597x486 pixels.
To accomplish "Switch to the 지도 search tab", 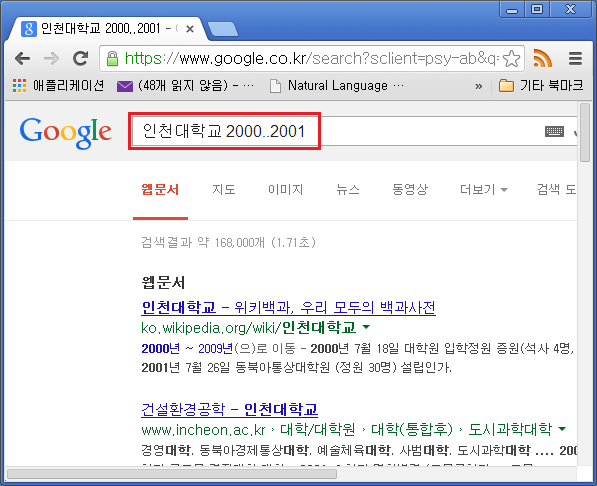I will (x=224, y=190).
